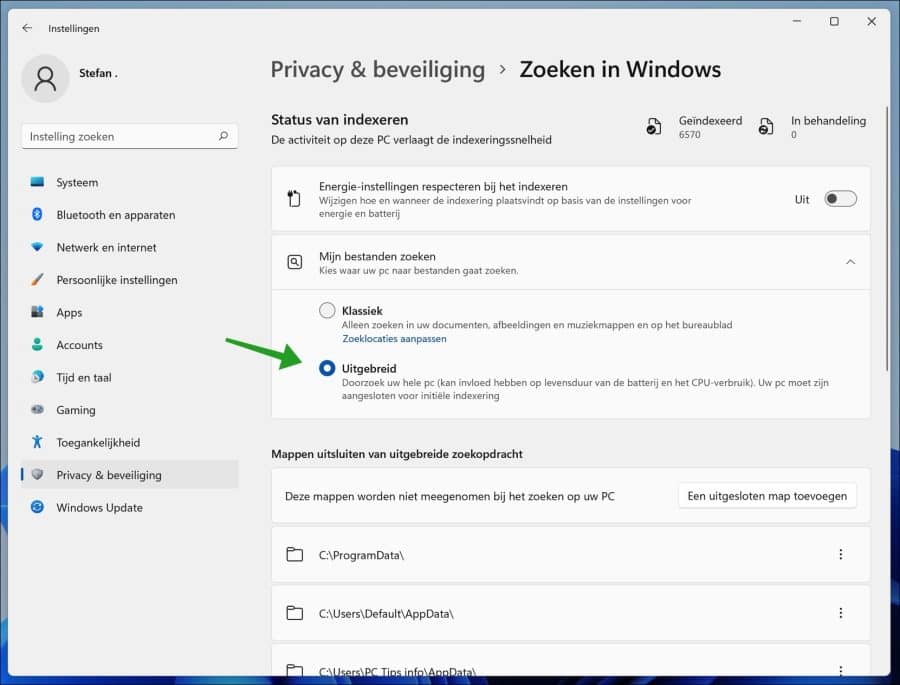Click the folder icon for C:\ProgramData\
The image size is (900, 685).
[x=294, y=554]
